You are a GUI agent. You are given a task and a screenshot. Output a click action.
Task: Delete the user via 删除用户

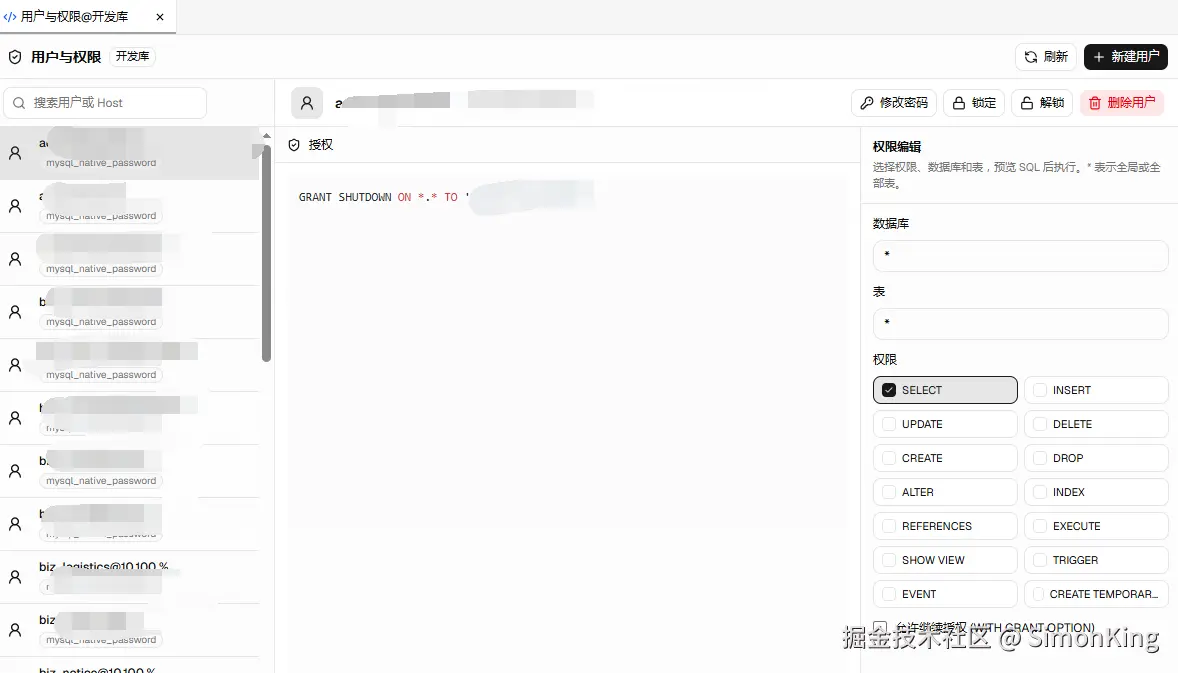click(1122, 103)
